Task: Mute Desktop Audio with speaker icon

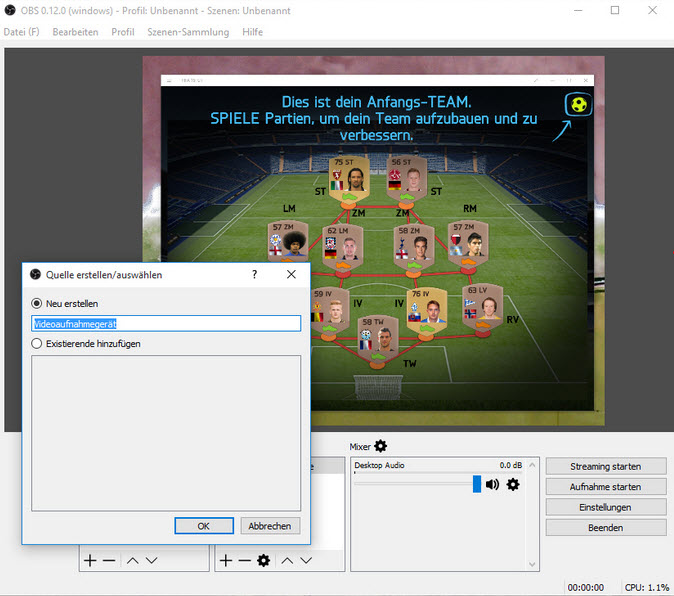Action: (x=493, y=484)
